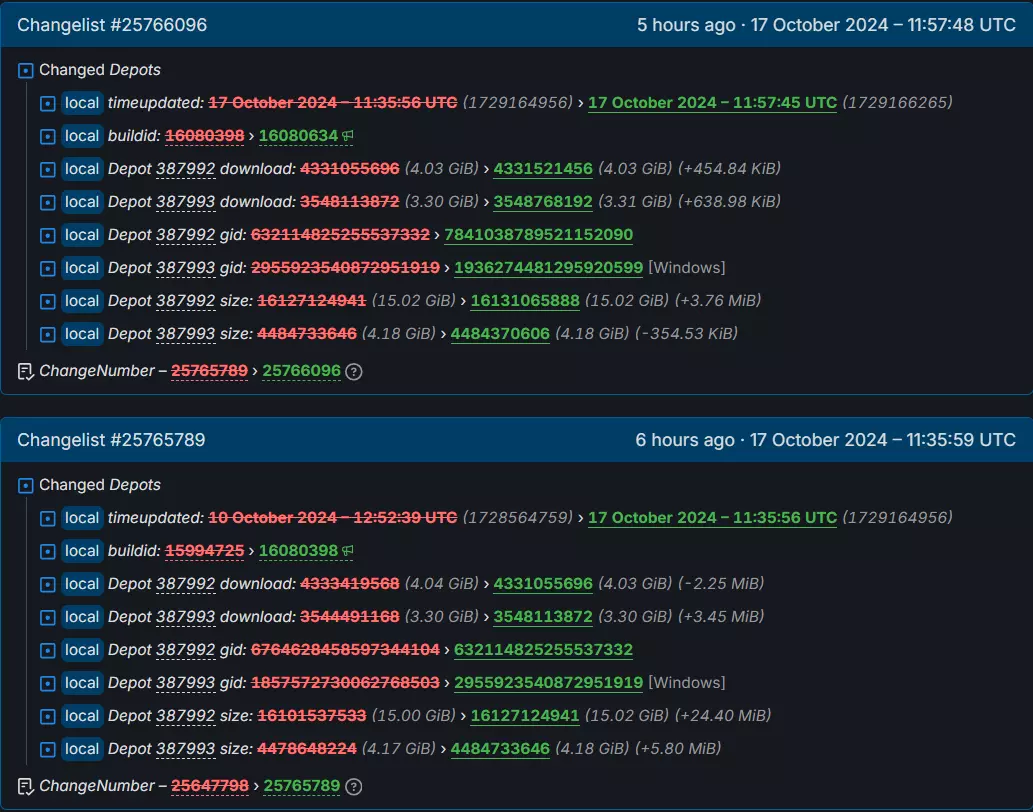
Task: Click the timestamp 17 October 2024 – 11:57:48 UTC
Action: click(883, 25)
